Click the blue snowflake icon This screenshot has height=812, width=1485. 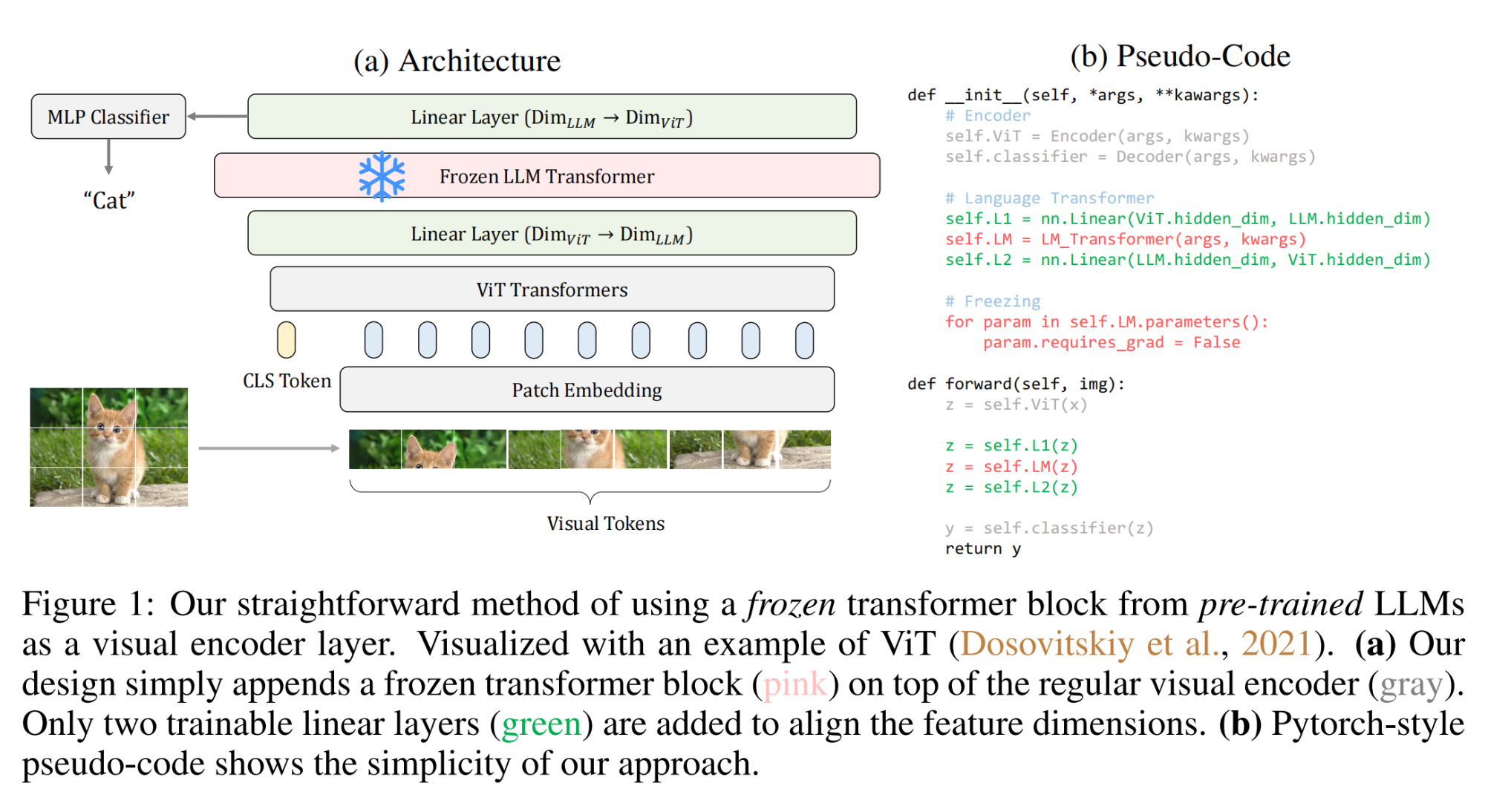pos(382,177)
